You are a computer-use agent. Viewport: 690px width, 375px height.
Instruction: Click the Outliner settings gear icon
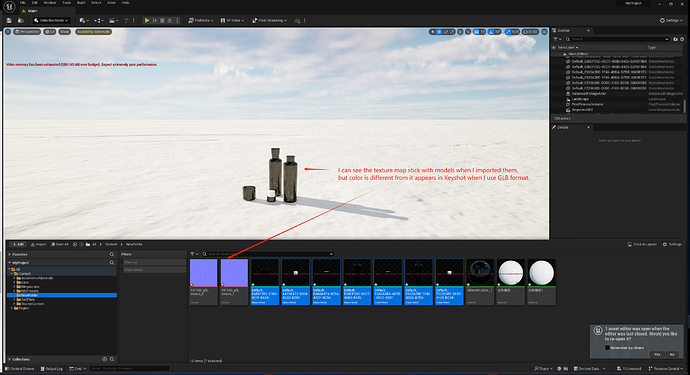pyautogui.click(x=682, y=39)
